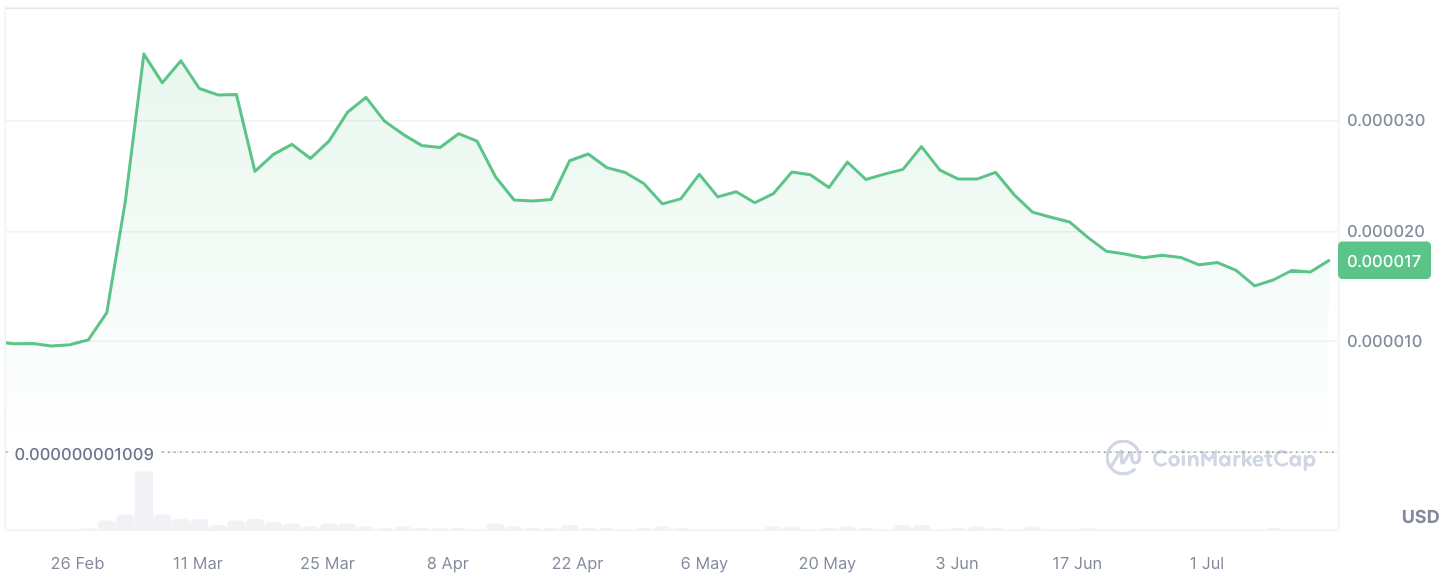
Task: Click the tallest volume bar in early March
Action: [144, 500]
